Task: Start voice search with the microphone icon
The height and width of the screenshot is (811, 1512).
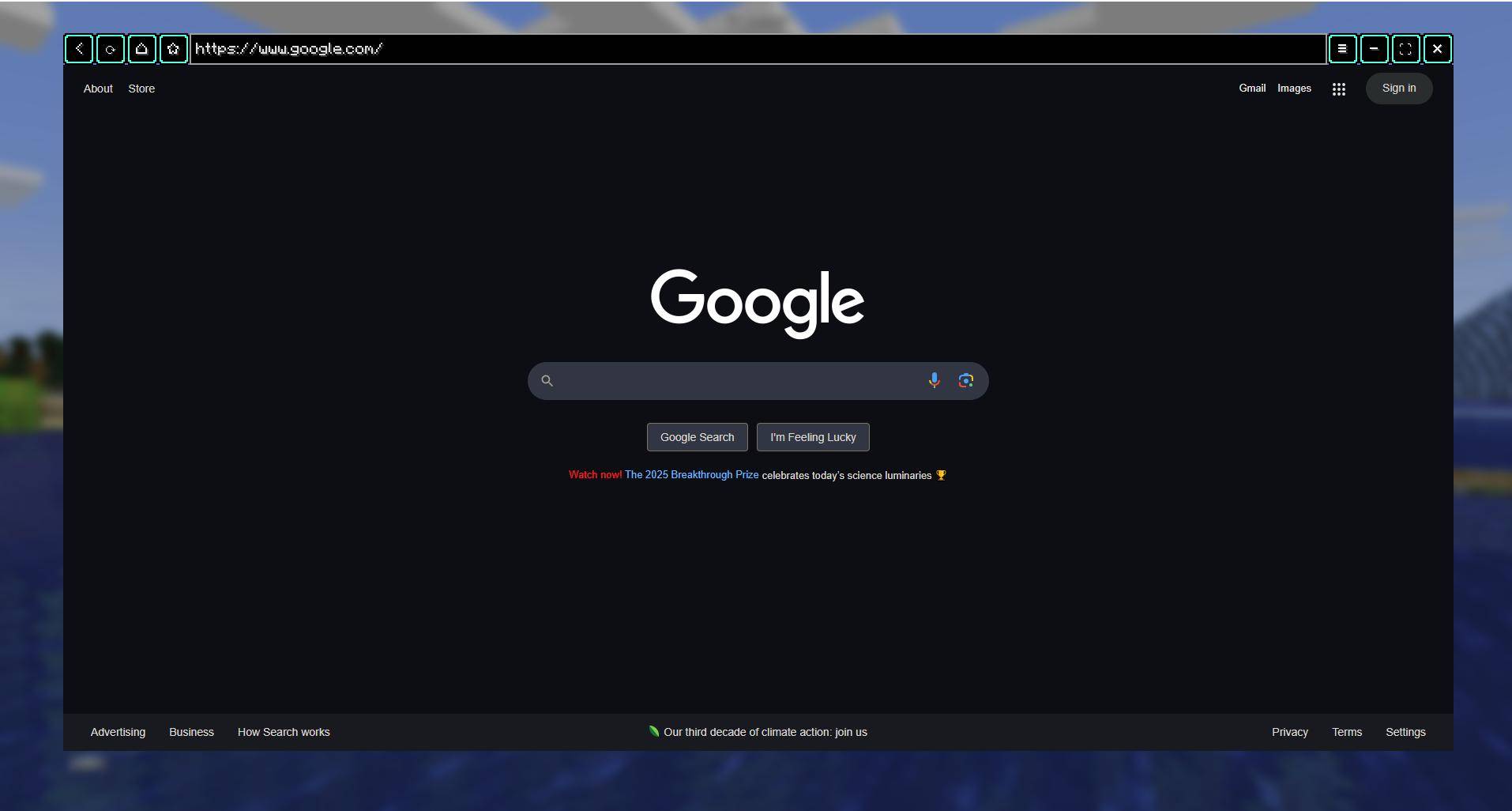Action: (934, 381)
